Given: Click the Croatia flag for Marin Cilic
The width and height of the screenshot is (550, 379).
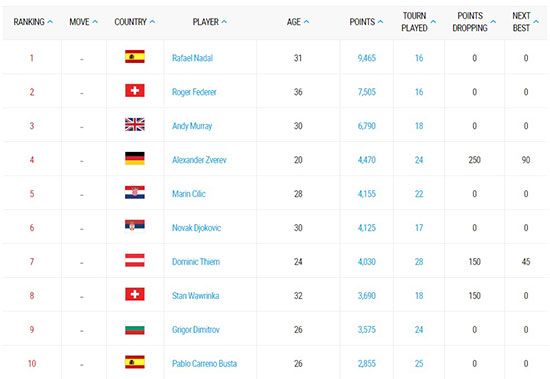Looking at the screenshot, I should pyautogui.click(x=135, y=192).
